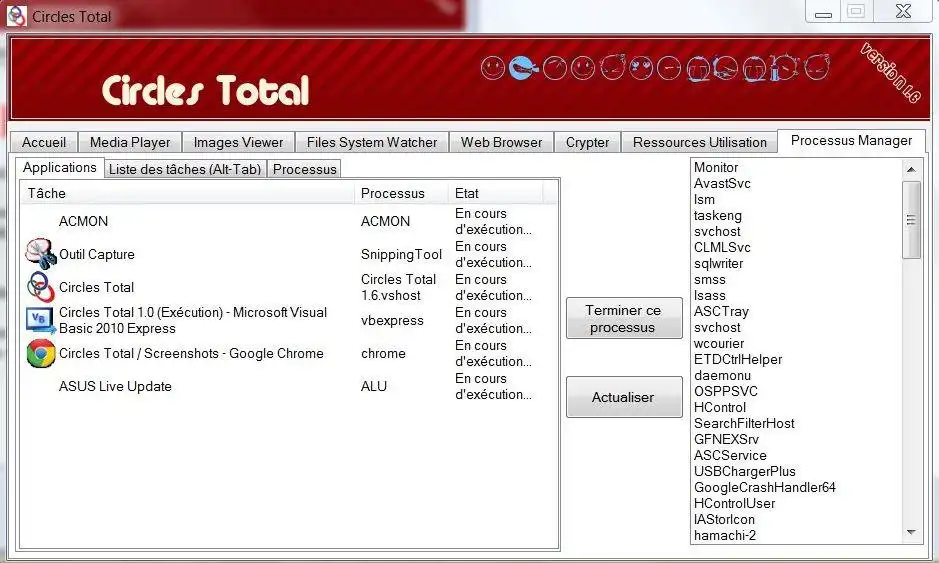Select Circles Total / Screenshots - Google Chrome task
939x563 pixels.
[x=191, y=353]
